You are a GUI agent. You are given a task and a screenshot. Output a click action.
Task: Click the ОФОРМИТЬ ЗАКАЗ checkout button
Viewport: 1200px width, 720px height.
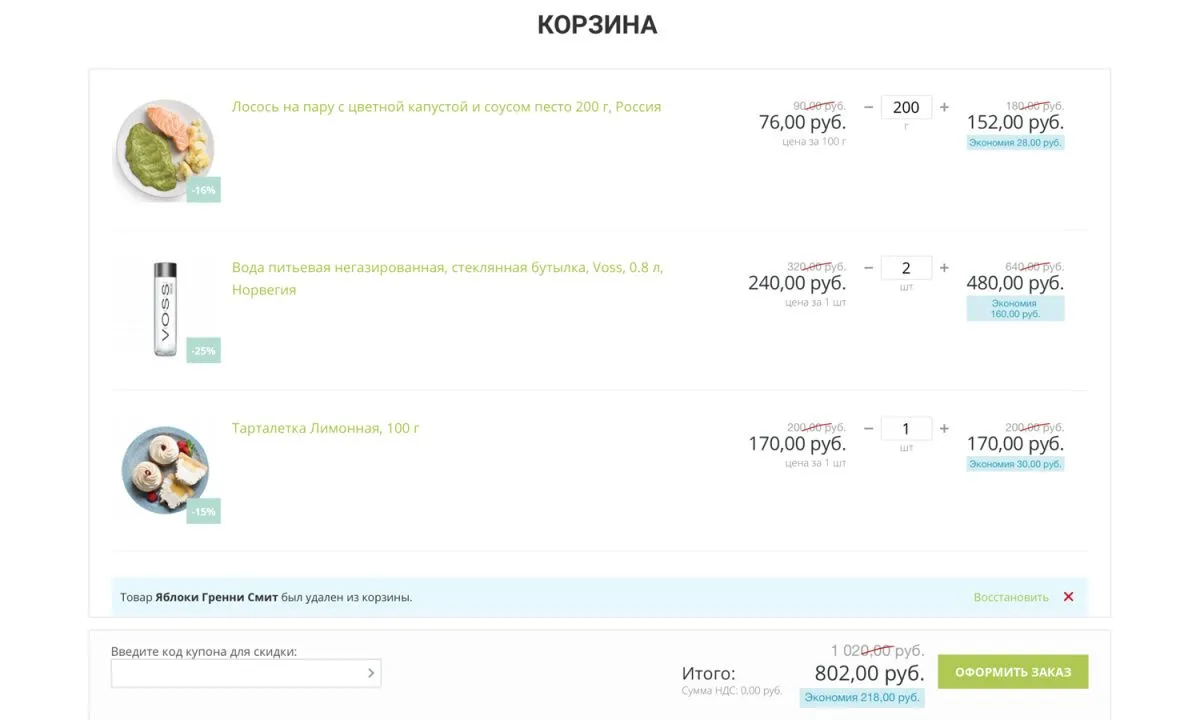(1013, 671)
